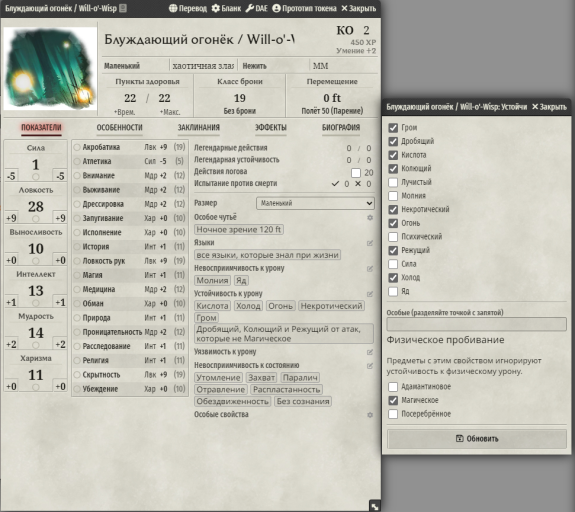
Task: Uncheck the Некротический resistance checkbox
Action: (393, 209)
